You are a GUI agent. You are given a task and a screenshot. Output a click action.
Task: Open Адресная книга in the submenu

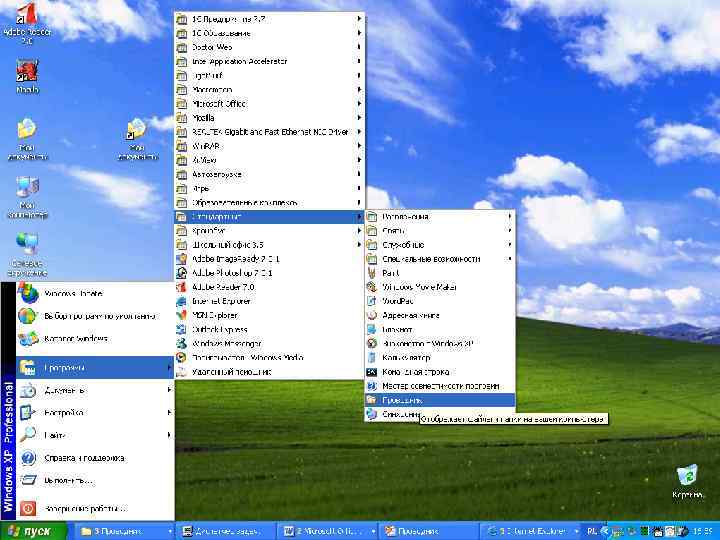click(440, 315)
